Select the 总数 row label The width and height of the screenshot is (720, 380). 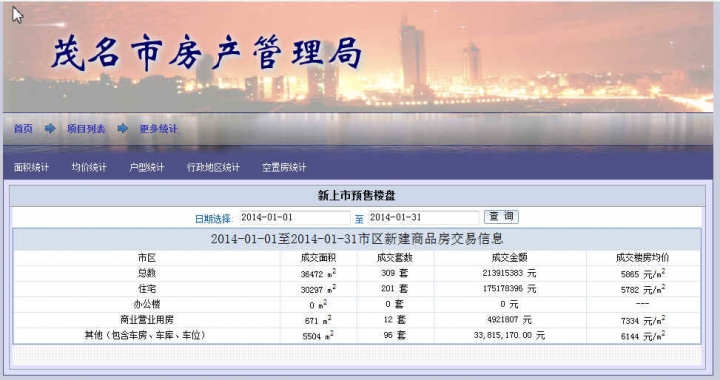(x=146, y=273)
